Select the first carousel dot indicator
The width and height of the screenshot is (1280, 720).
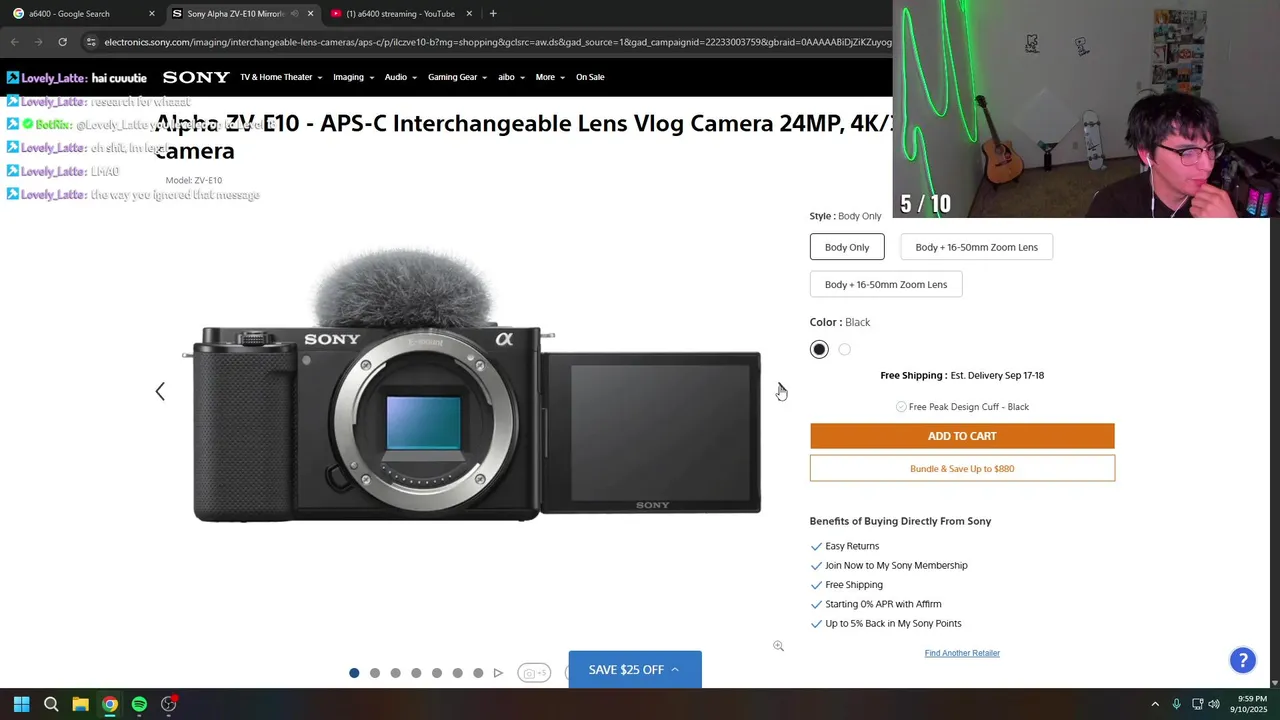(x=354, y=673)
